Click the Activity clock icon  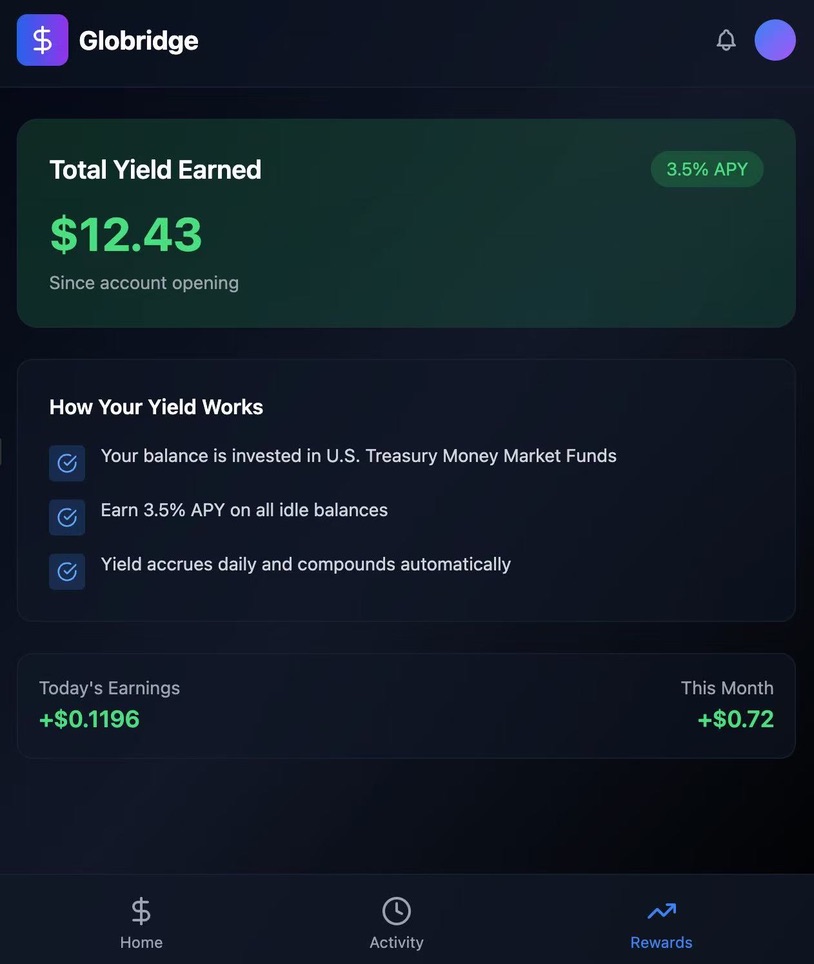point(396,910)
